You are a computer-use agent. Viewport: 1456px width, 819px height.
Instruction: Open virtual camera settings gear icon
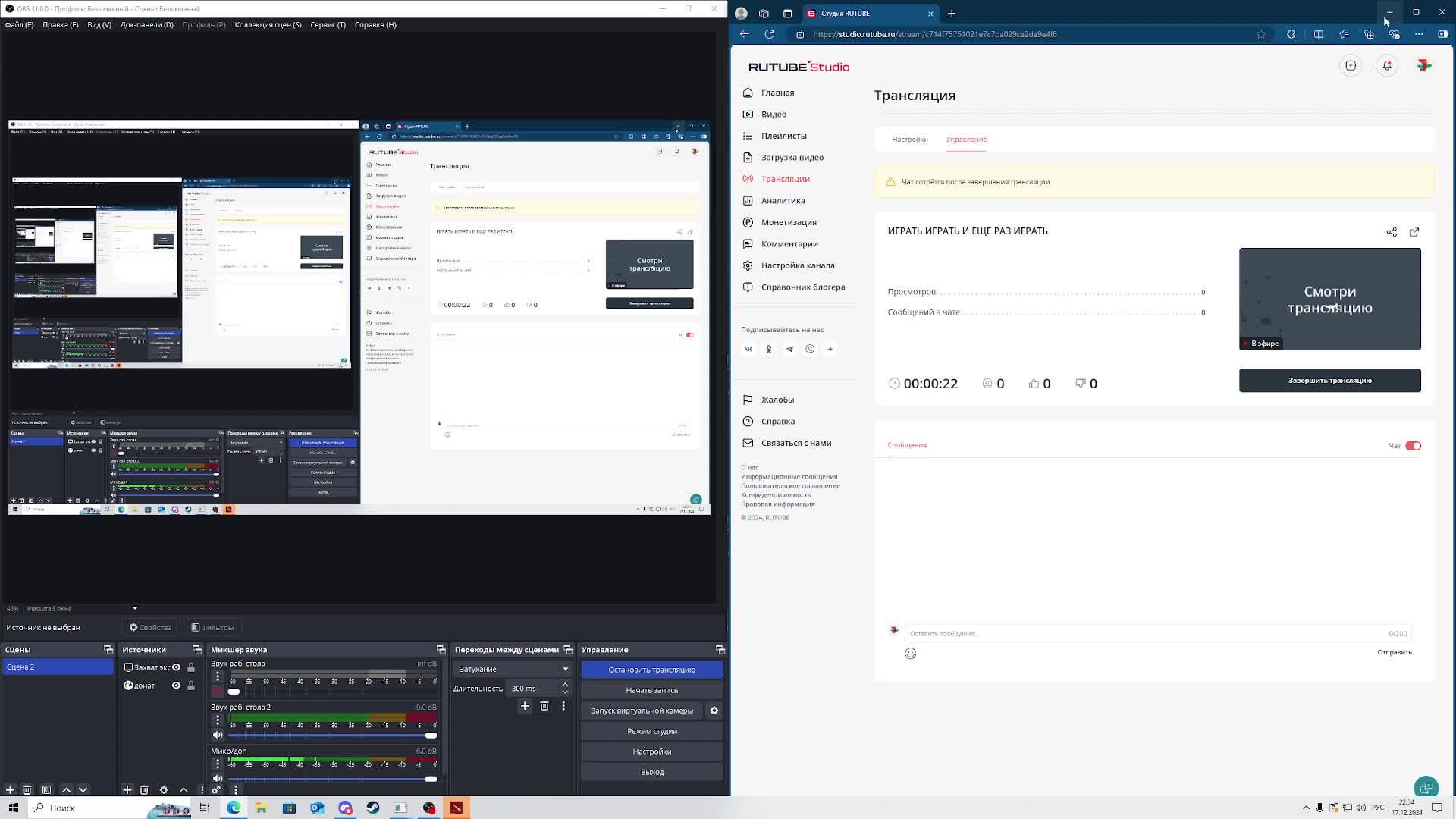point(714,711)
